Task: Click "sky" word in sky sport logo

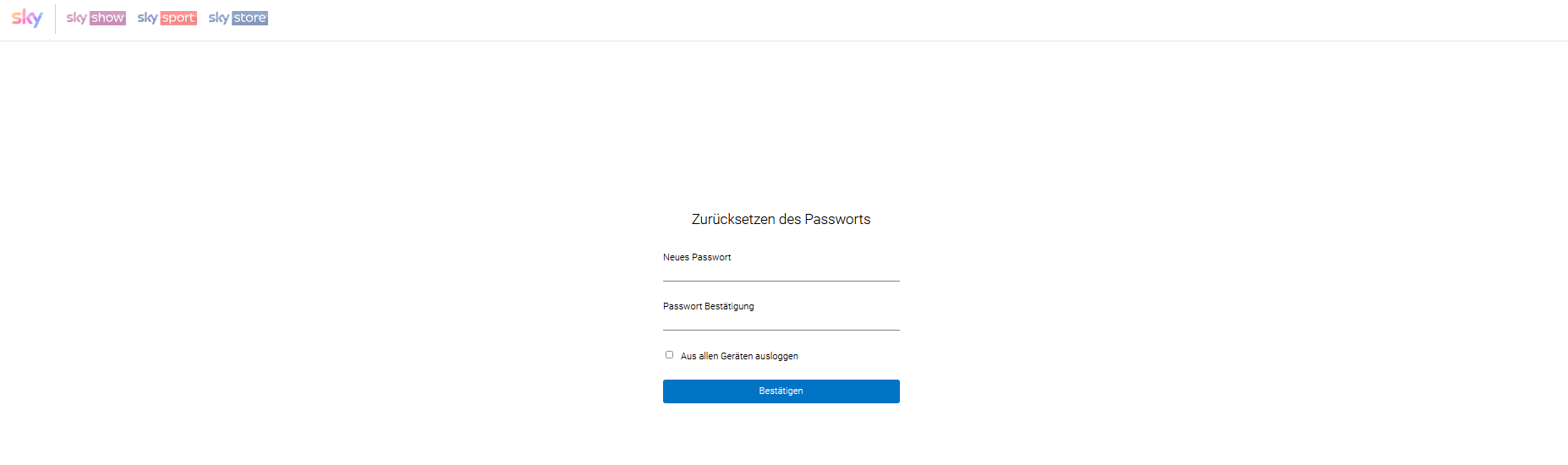Action: tap(147, 18)
